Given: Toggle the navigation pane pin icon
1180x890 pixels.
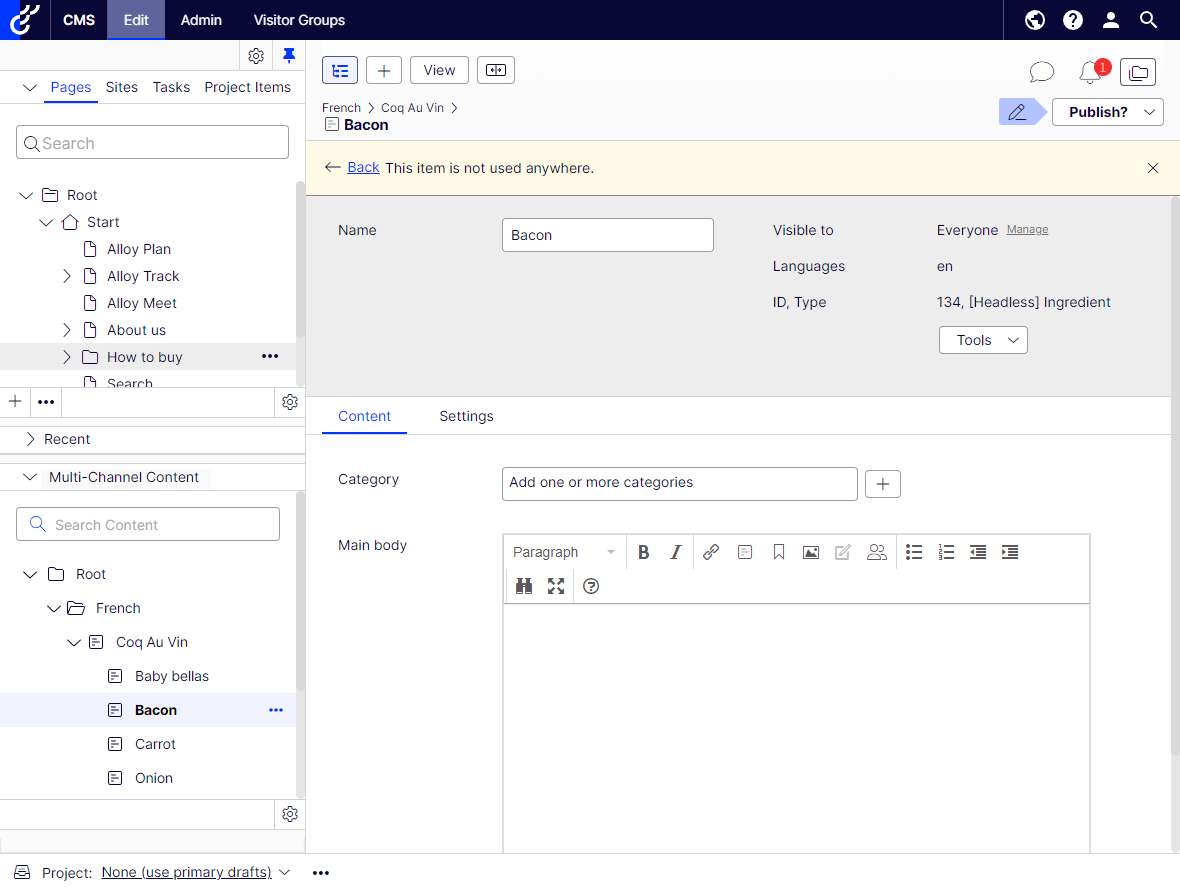Looking at the screenshot, I should [x=289, y=55].
